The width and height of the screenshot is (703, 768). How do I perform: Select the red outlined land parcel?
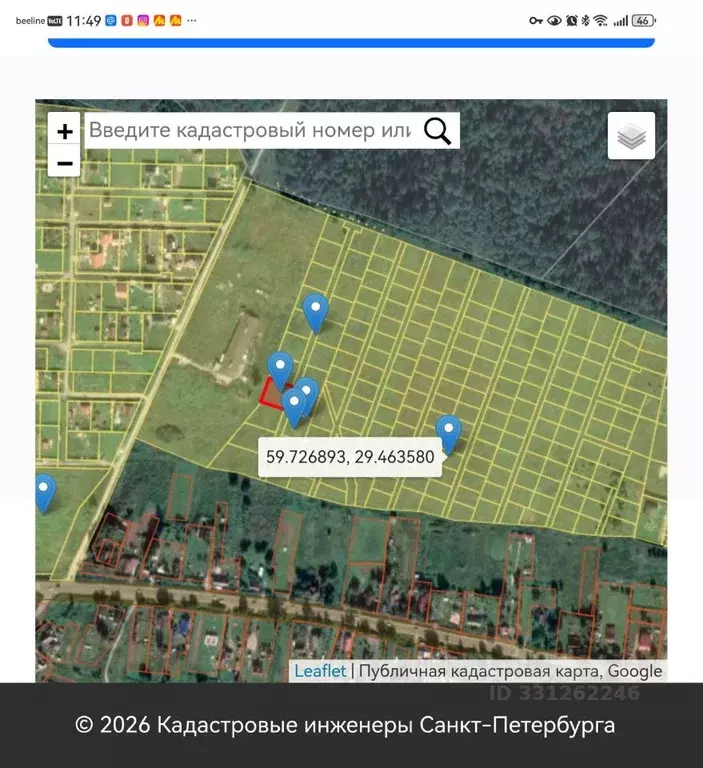point(271,394)
